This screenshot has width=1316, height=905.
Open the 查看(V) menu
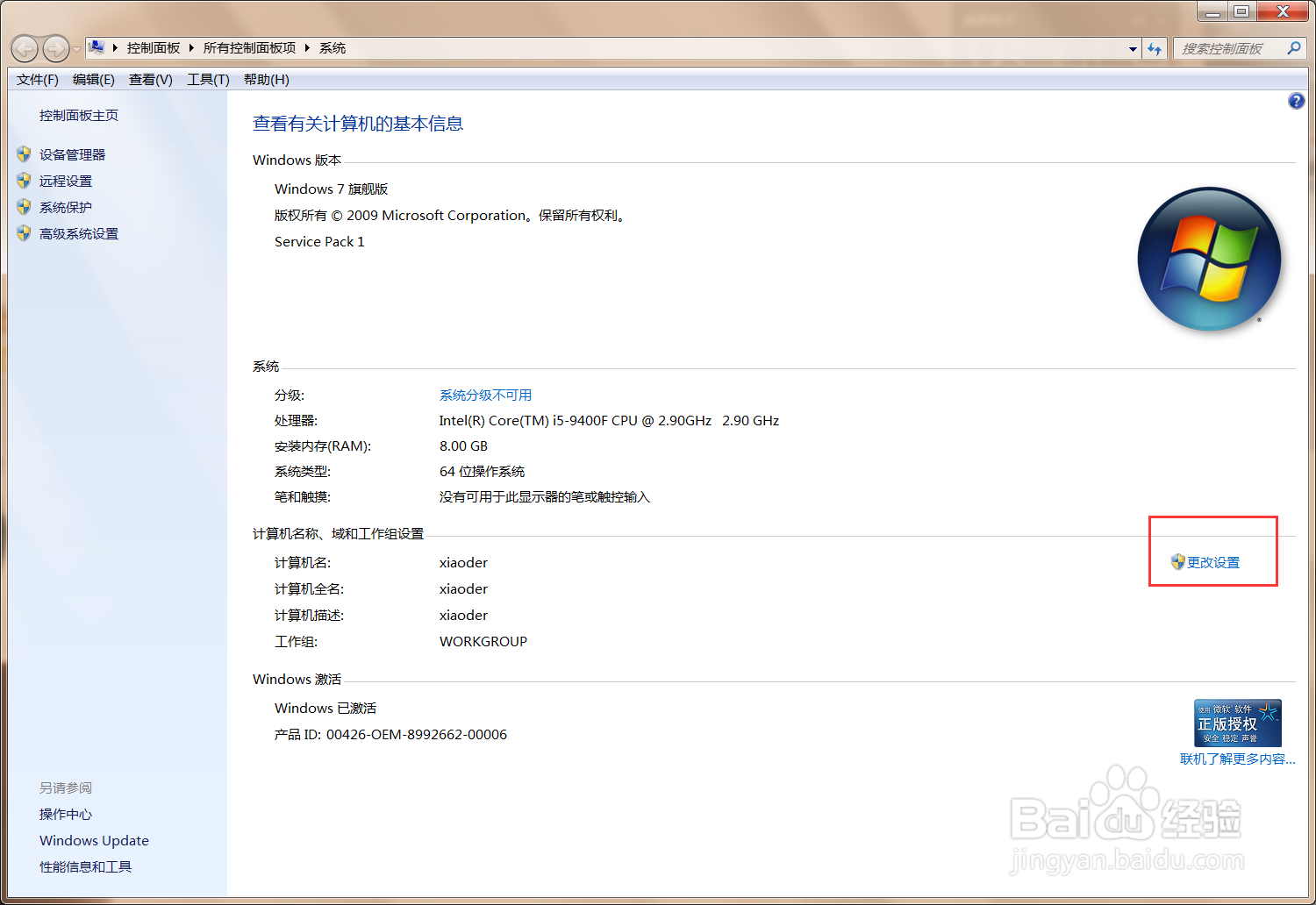point(151,80)
